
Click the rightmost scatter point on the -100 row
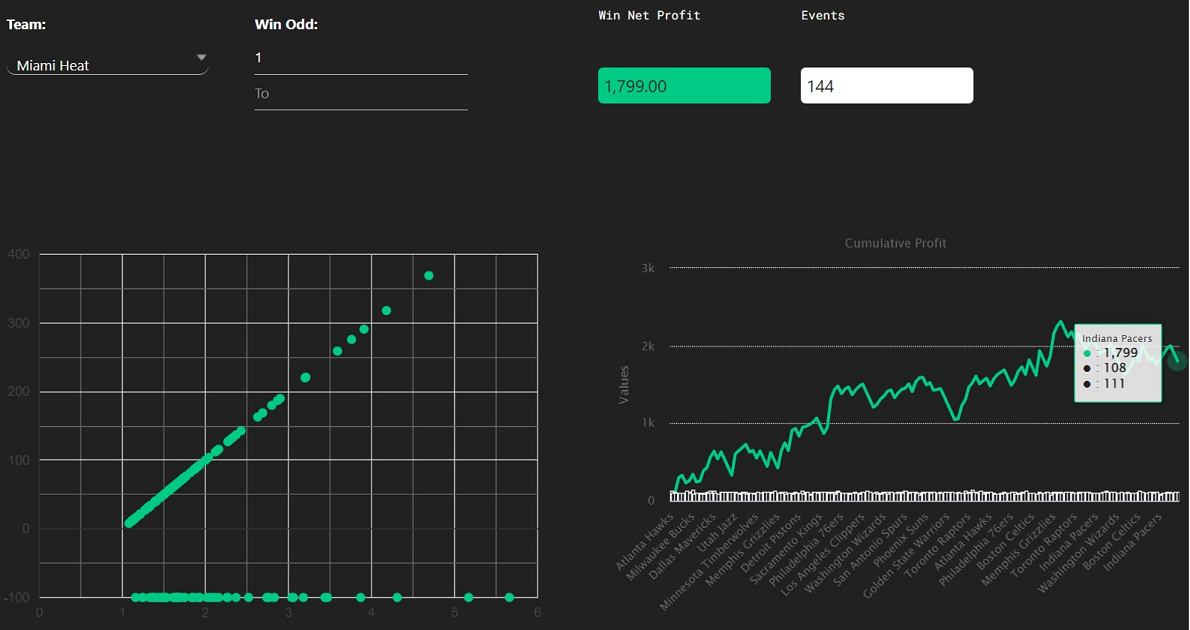pyautogui.click(x=509, y=597)
